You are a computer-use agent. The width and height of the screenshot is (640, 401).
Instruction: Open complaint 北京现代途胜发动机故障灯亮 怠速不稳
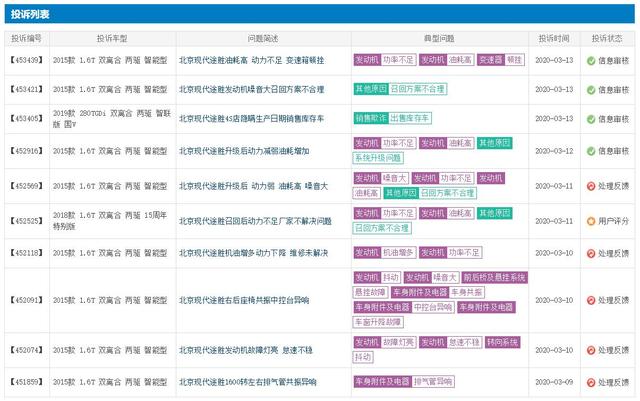click(x=246, y=350)
